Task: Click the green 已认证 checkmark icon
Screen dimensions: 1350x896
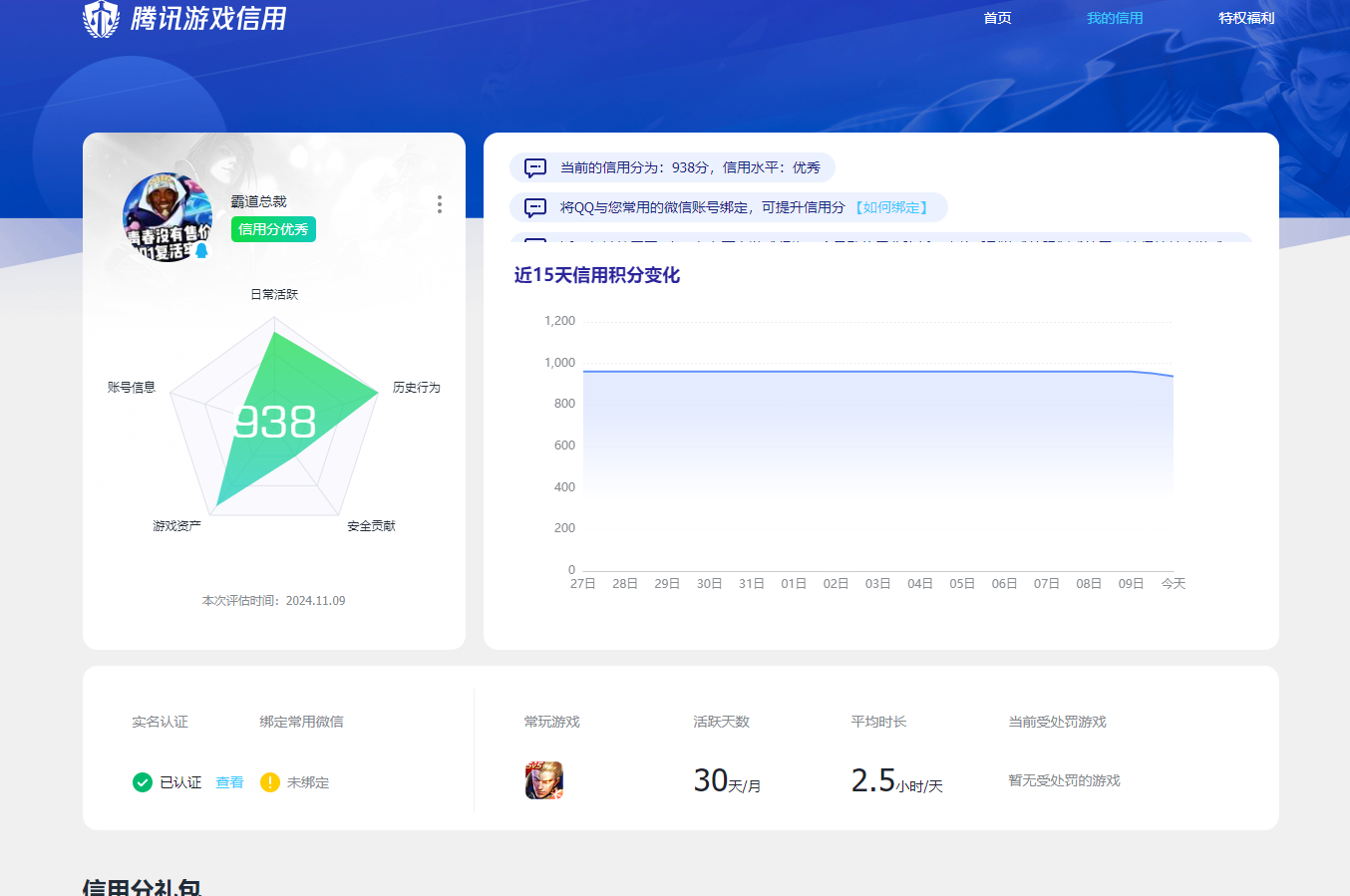Action: [x=143, y=782]
